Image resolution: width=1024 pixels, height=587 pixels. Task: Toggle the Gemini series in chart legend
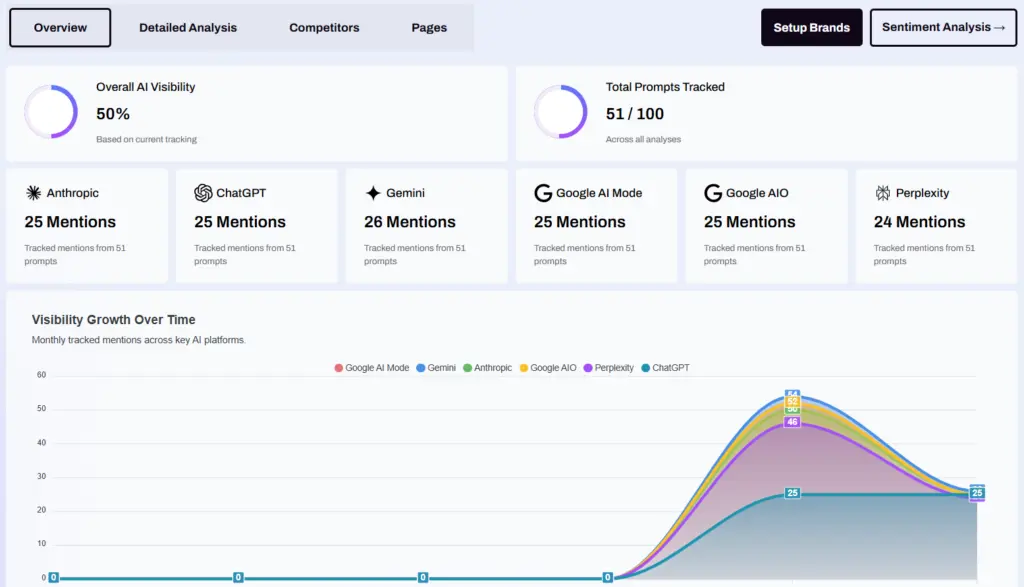(435, 368)
